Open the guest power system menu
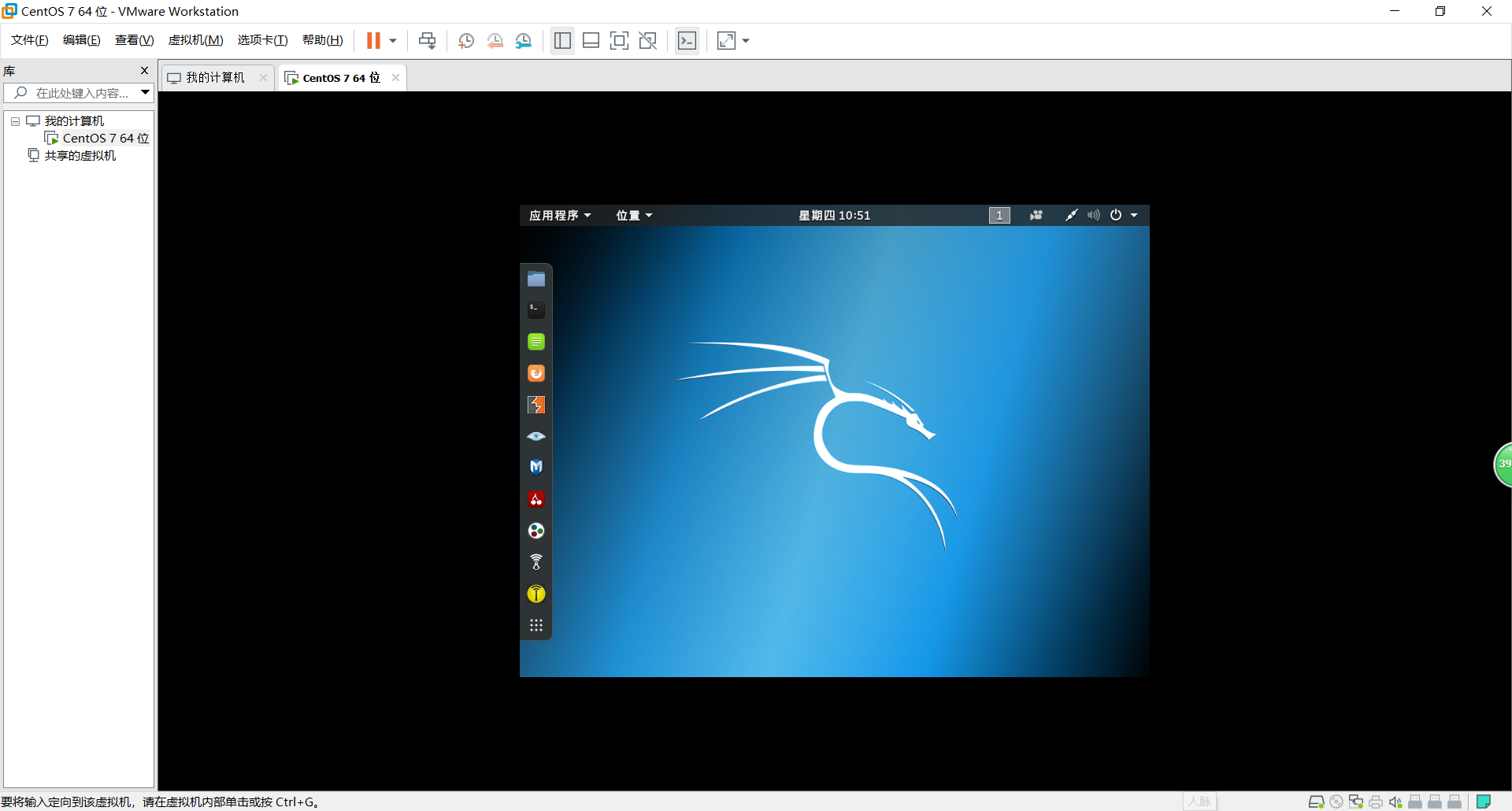 coord(1124,215)
